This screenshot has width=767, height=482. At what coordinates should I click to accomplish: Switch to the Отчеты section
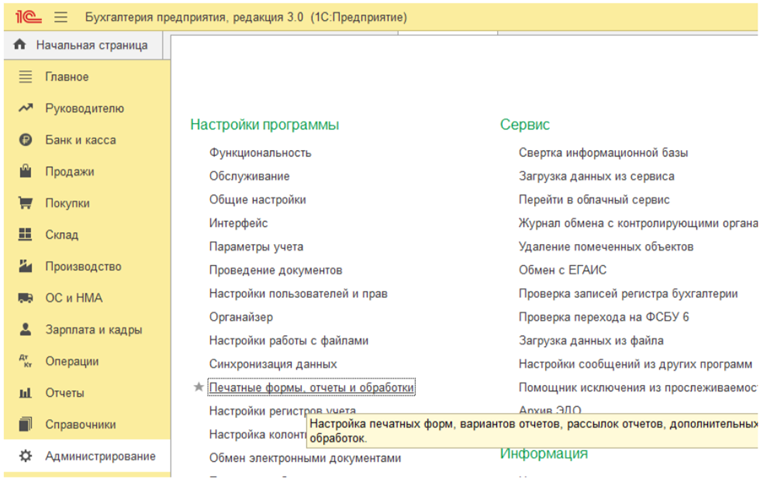coord(64,393)
